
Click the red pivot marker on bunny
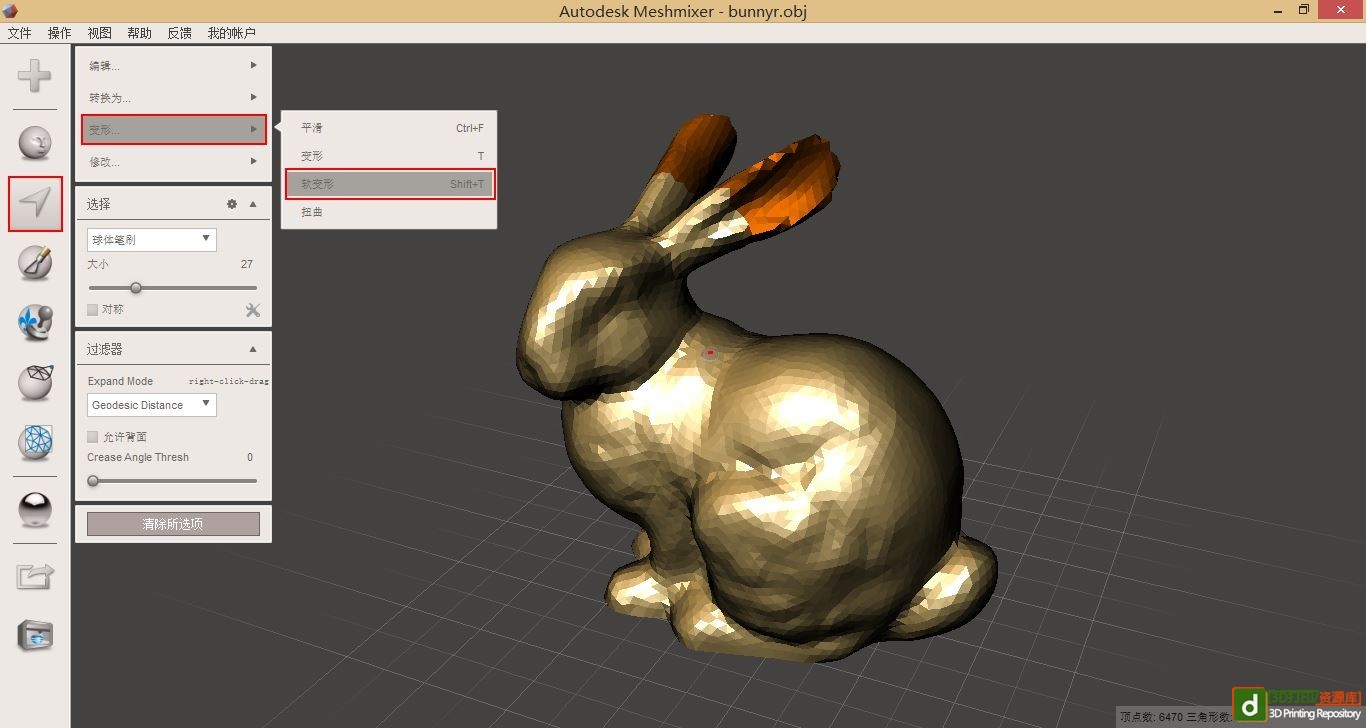coord(710,353)
